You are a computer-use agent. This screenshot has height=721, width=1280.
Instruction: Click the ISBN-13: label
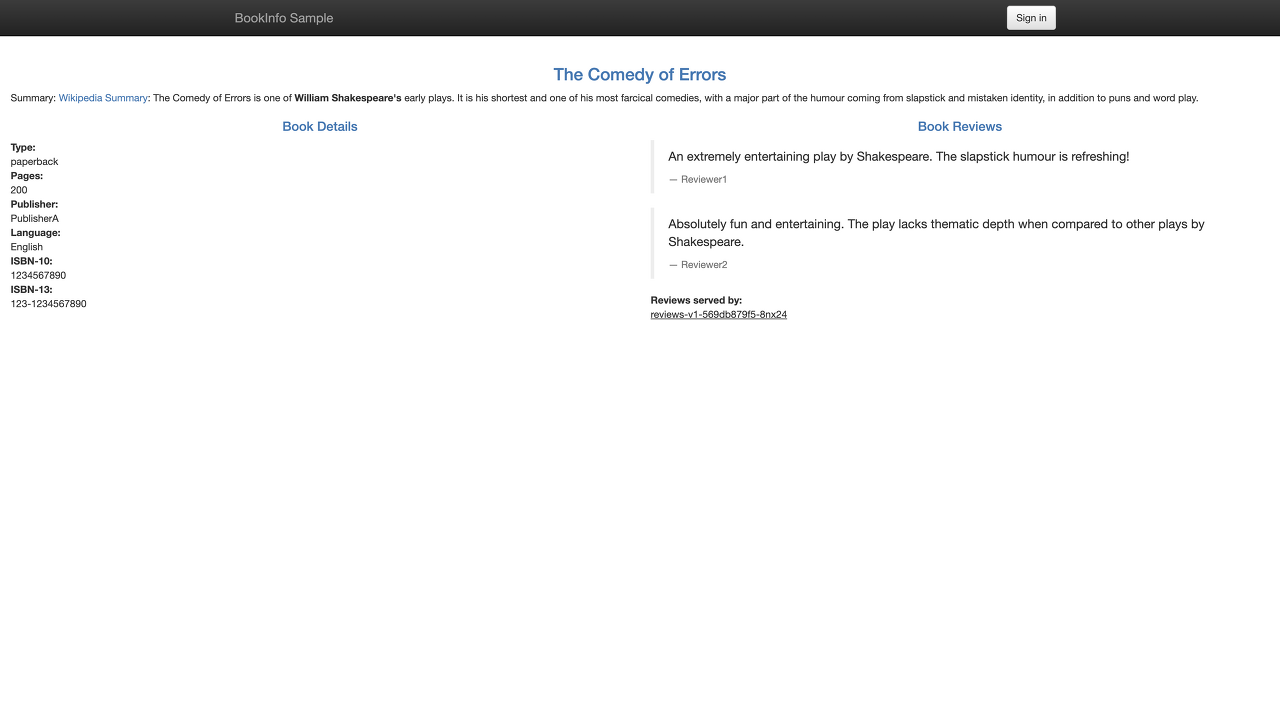point(32,289)
